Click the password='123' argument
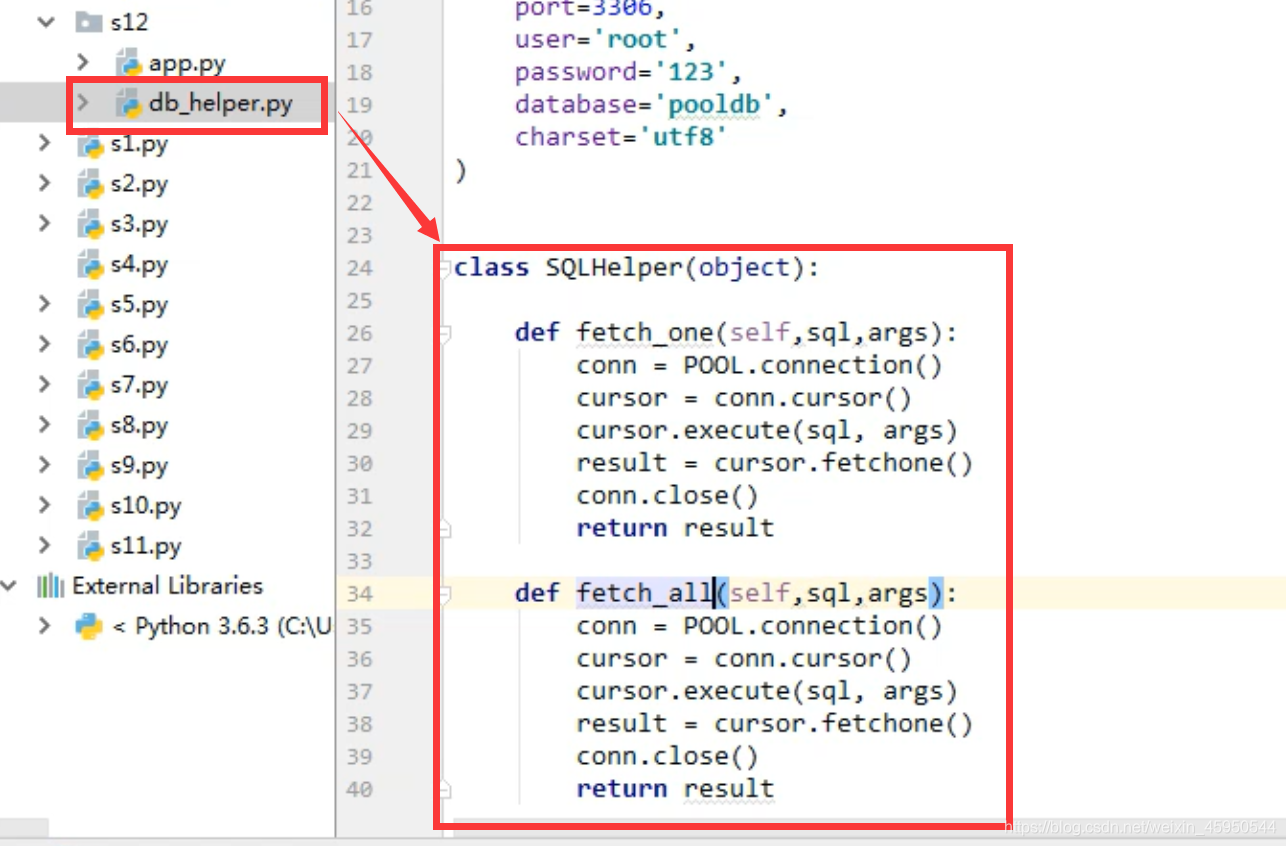Viewport: 1286px width, 846px height. click(628, 72)
